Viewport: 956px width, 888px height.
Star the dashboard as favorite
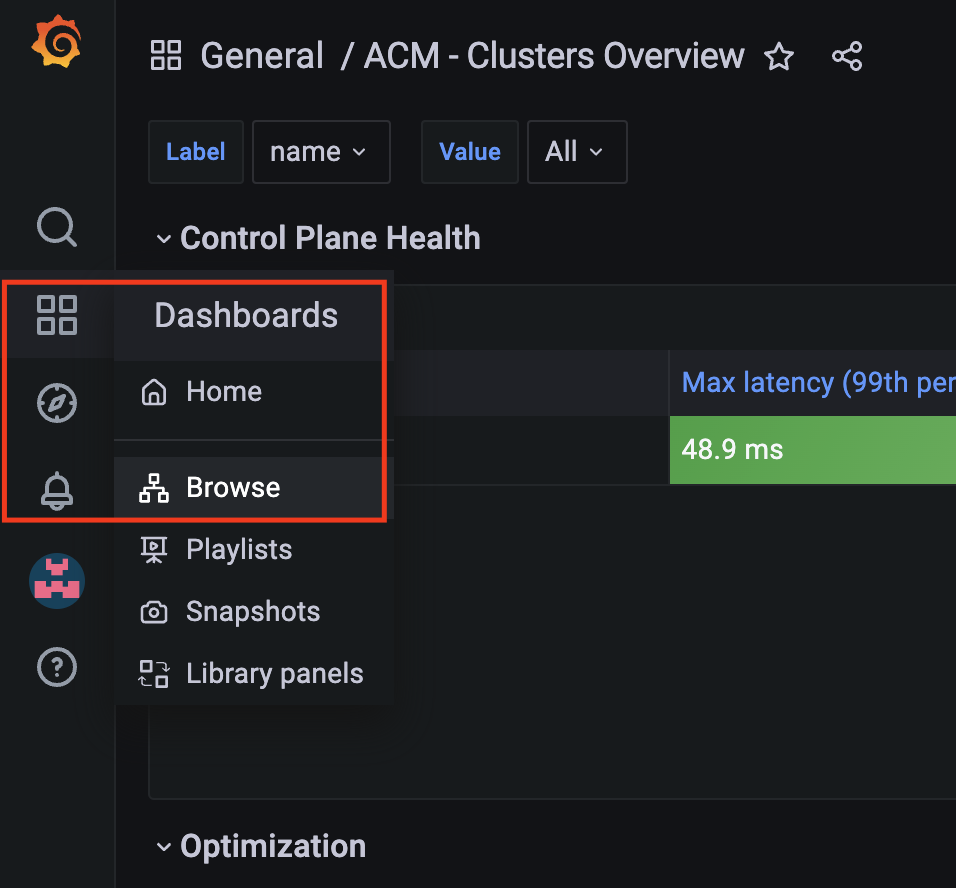tap(779, 57)
